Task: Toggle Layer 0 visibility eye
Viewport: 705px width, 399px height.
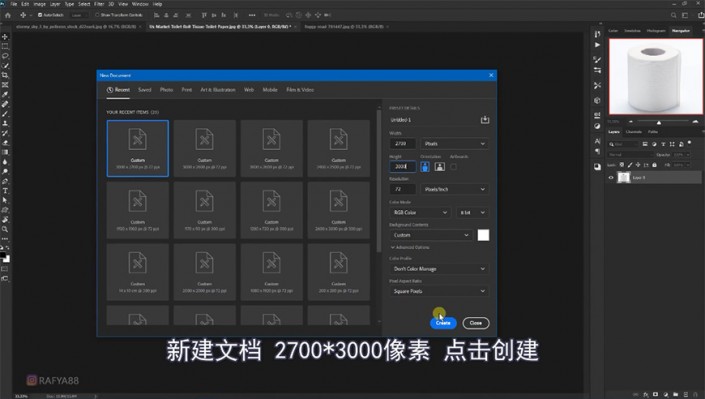Action: pos(611,178)
